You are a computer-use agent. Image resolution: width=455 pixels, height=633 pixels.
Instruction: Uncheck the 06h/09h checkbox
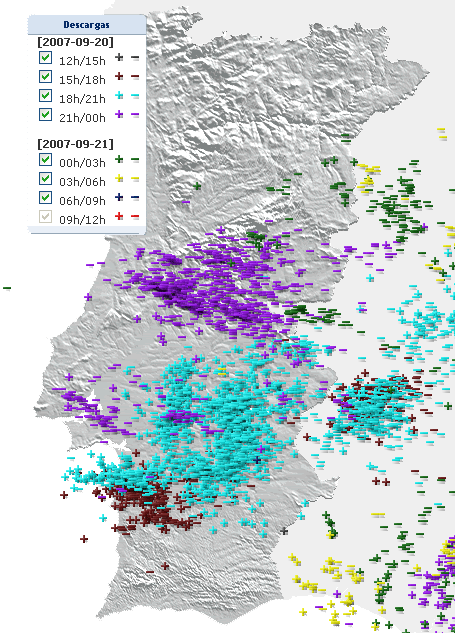tap(46, 197)
